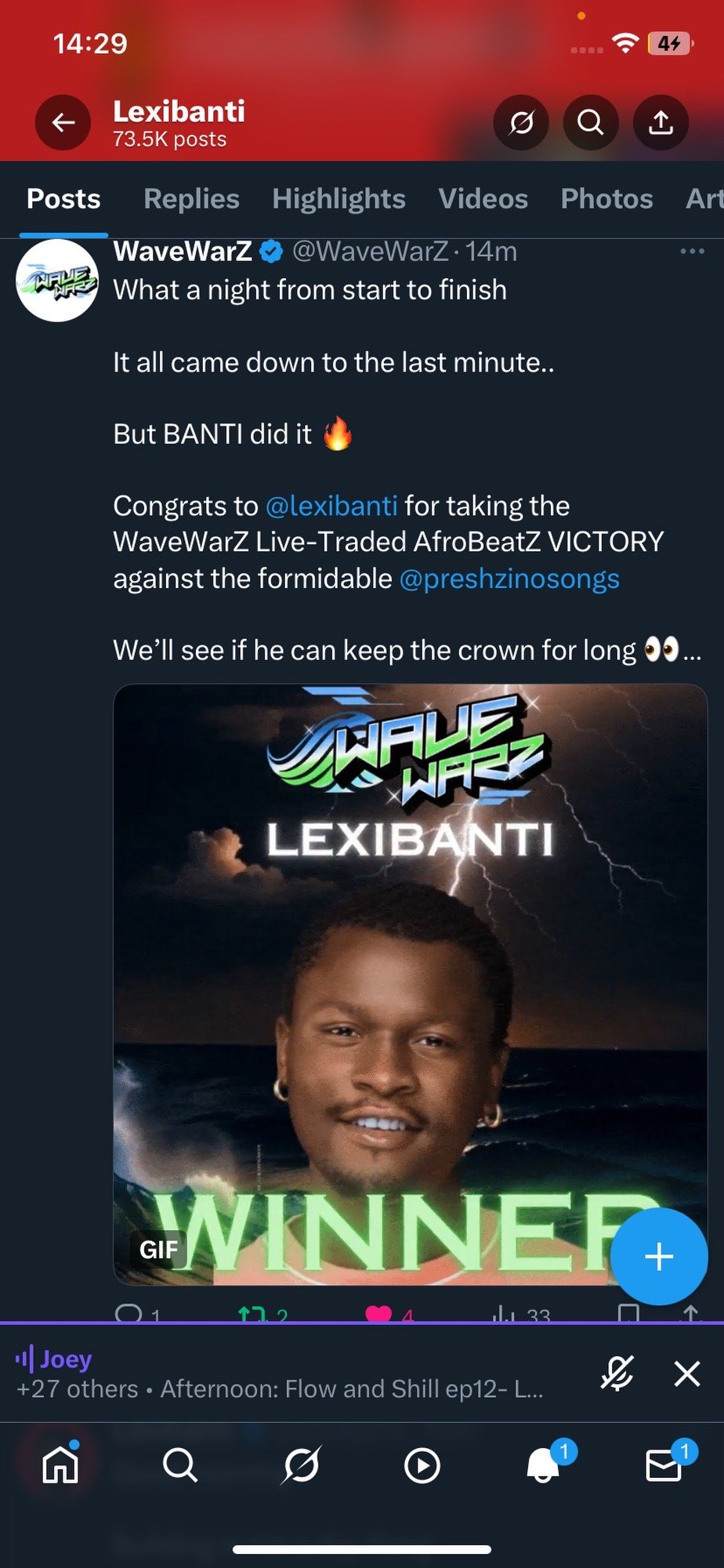Open direct messages envelope
This screenshot has height=1568, width=724.
pyautogui.click(x=664, y=1464)
